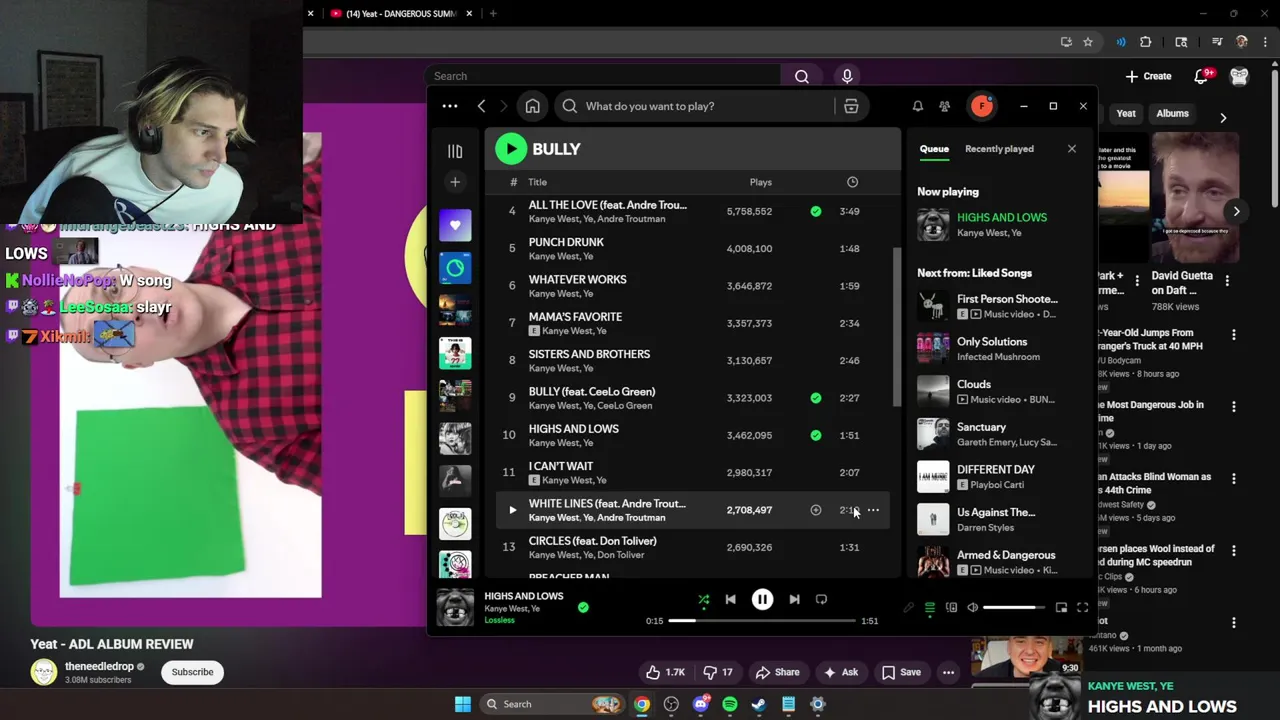Create new playlist with plus icon in sidebar
The width and height of the screenshot is (1280, 720).
pos(455,182)
